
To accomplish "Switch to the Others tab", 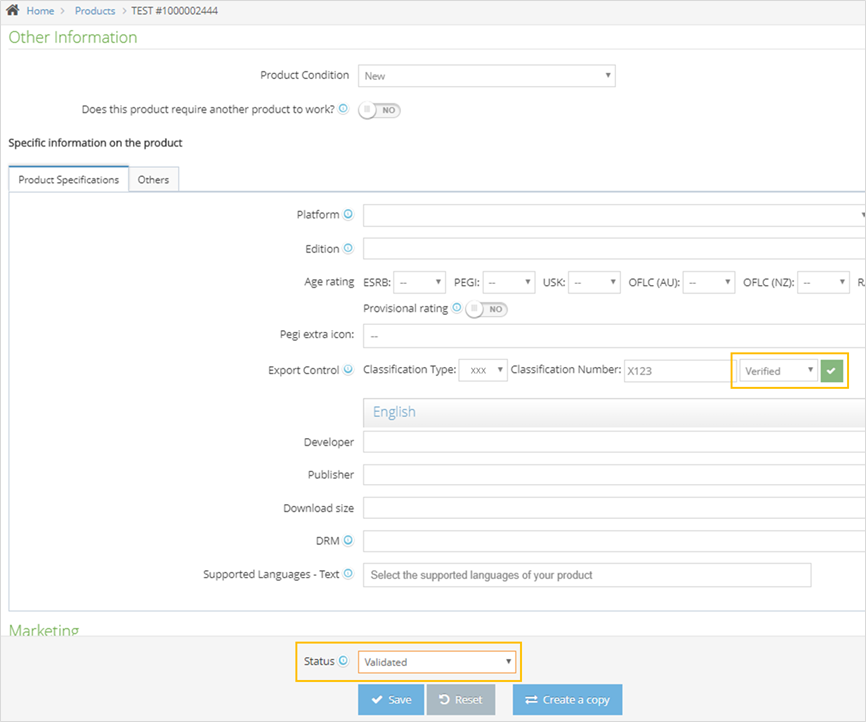I will click(154, 180).
